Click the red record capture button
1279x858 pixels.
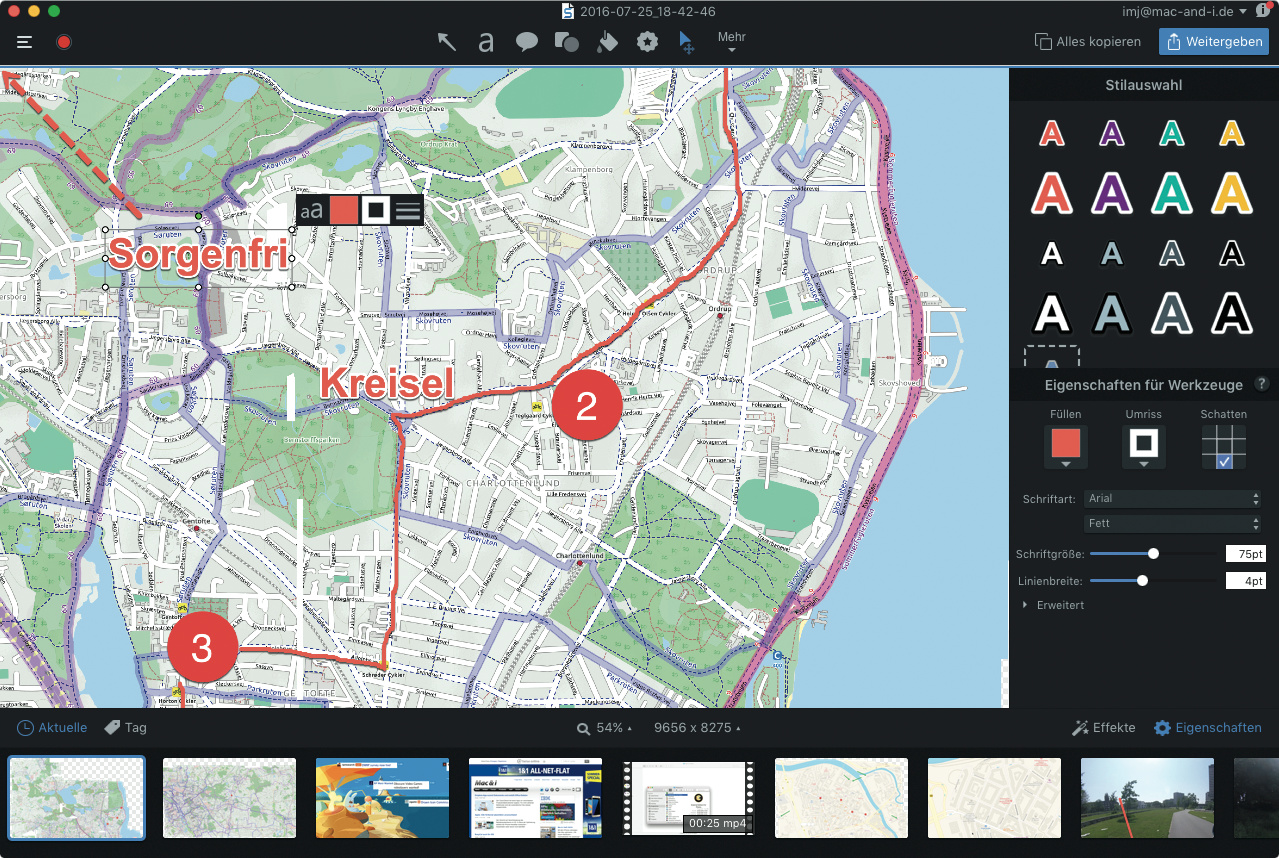64,42
